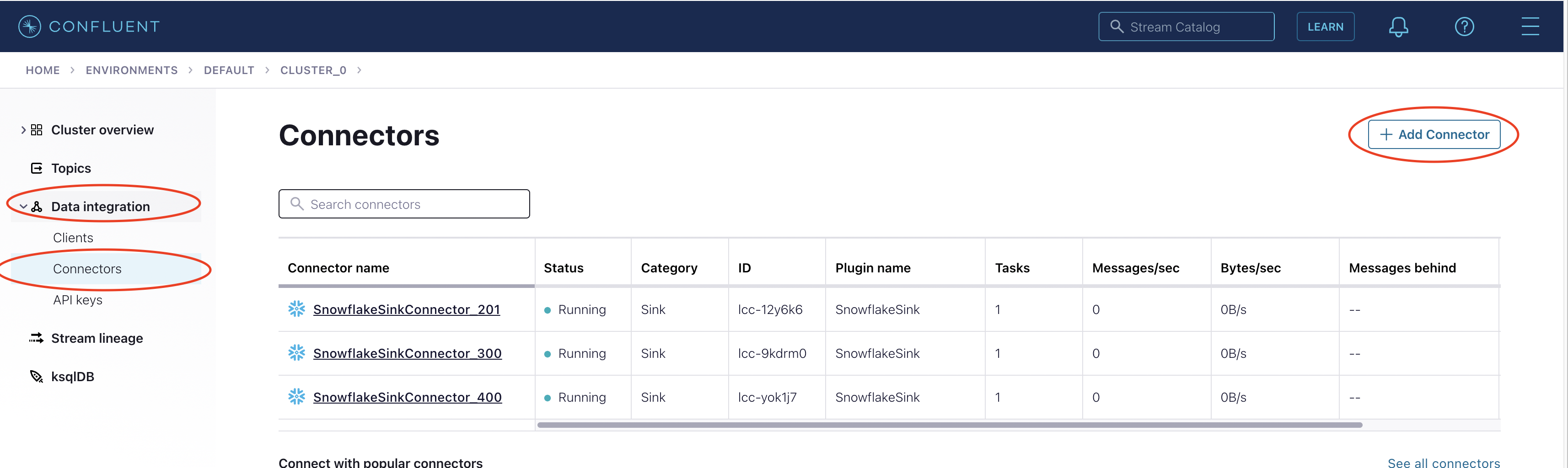Click the LEARN button

pyautogui.click(x=1325, y=27)
